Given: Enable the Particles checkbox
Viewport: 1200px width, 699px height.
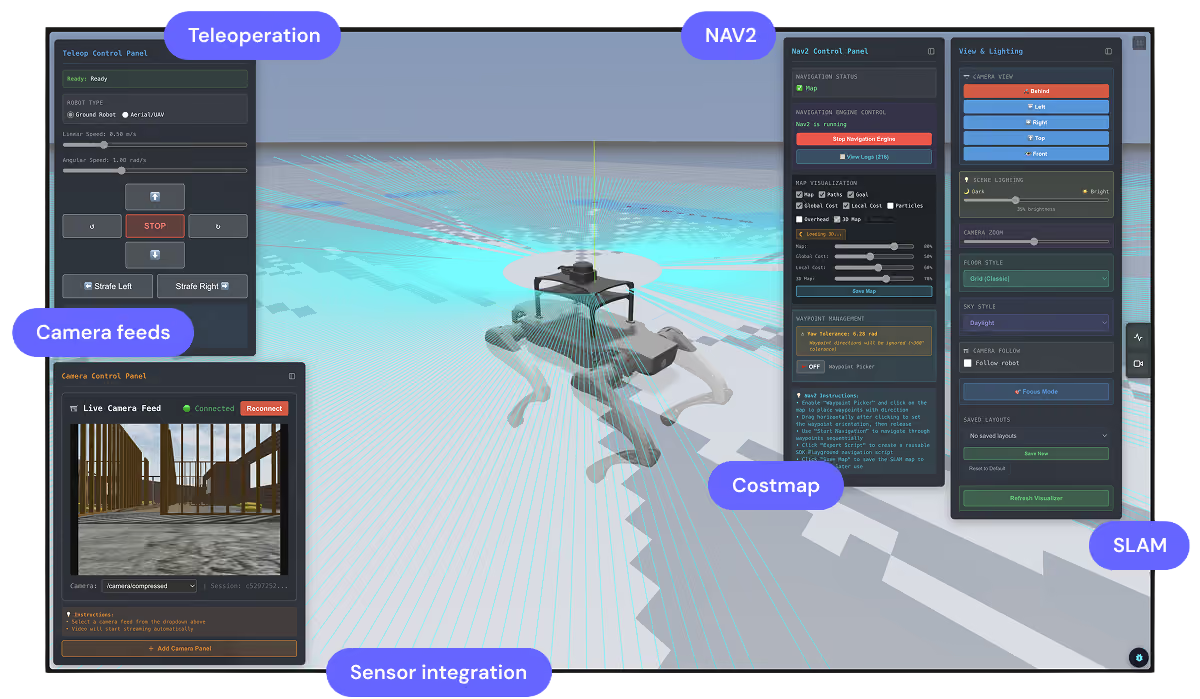Looking at the screenshot, I should click(891, 206).
